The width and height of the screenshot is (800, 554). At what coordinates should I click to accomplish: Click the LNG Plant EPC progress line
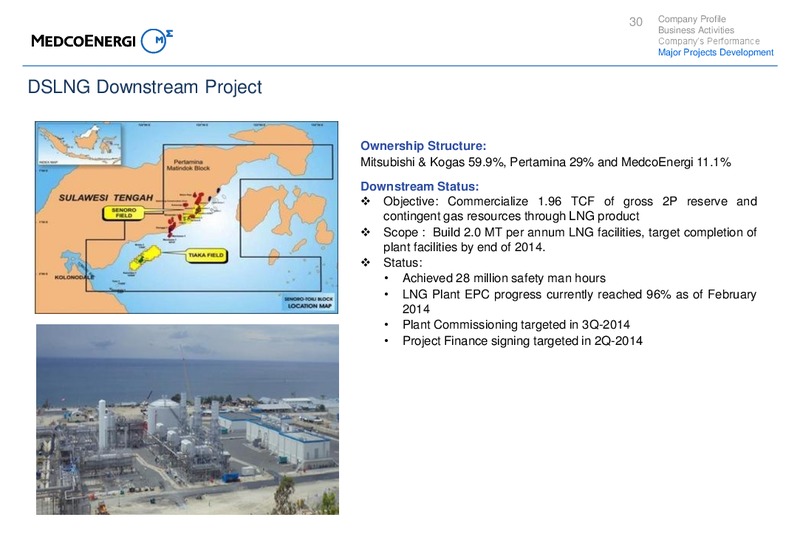(579, 301)
